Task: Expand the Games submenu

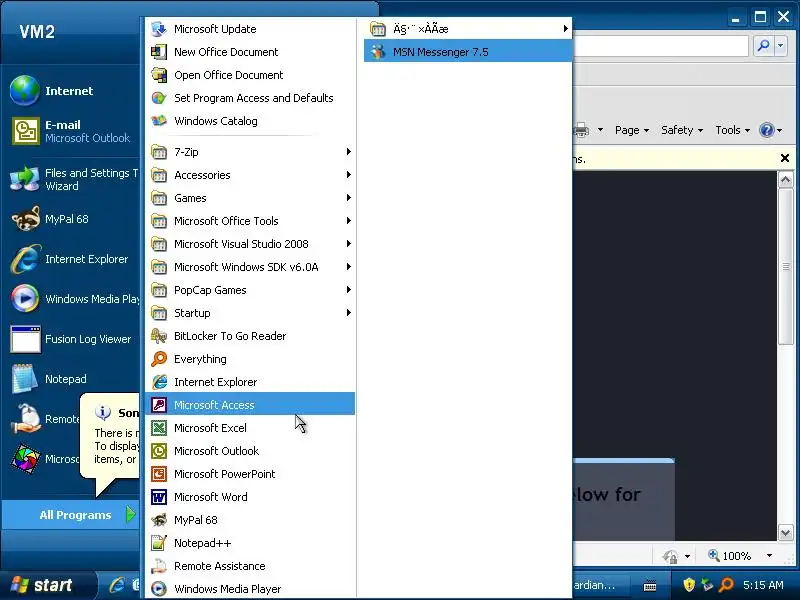Action: point(250,198)
